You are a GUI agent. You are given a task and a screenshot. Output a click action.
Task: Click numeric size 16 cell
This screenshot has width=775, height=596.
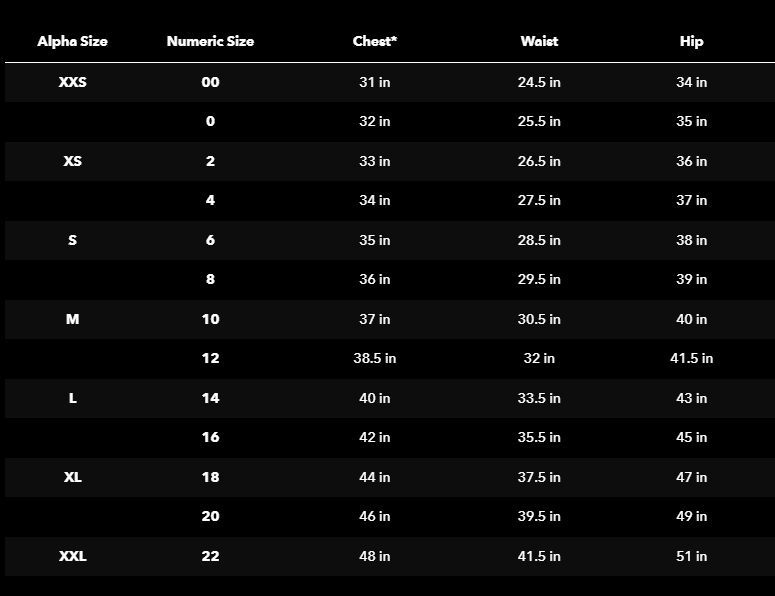click(x=210, y=437)
